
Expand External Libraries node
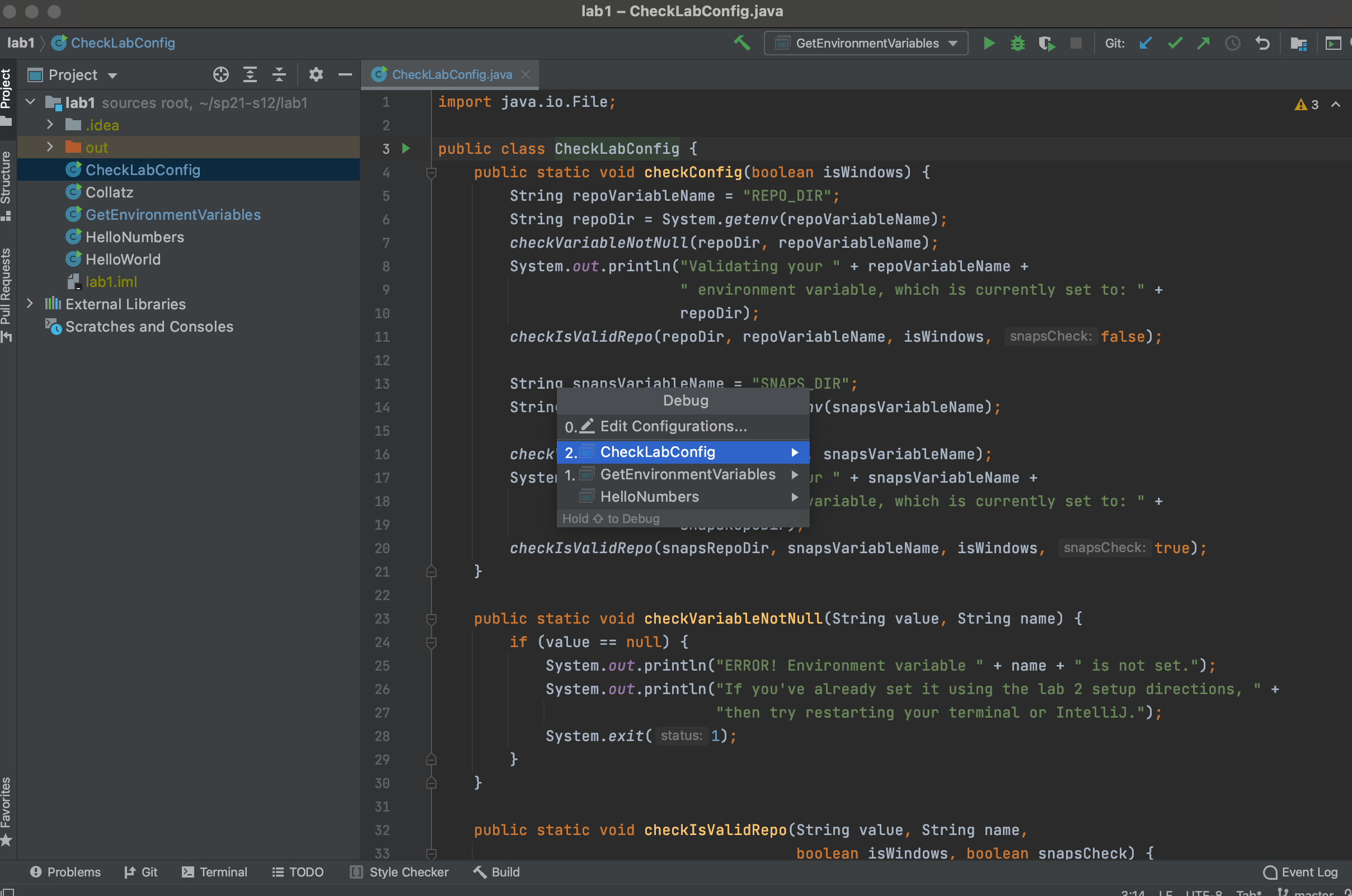click(30, 304)
